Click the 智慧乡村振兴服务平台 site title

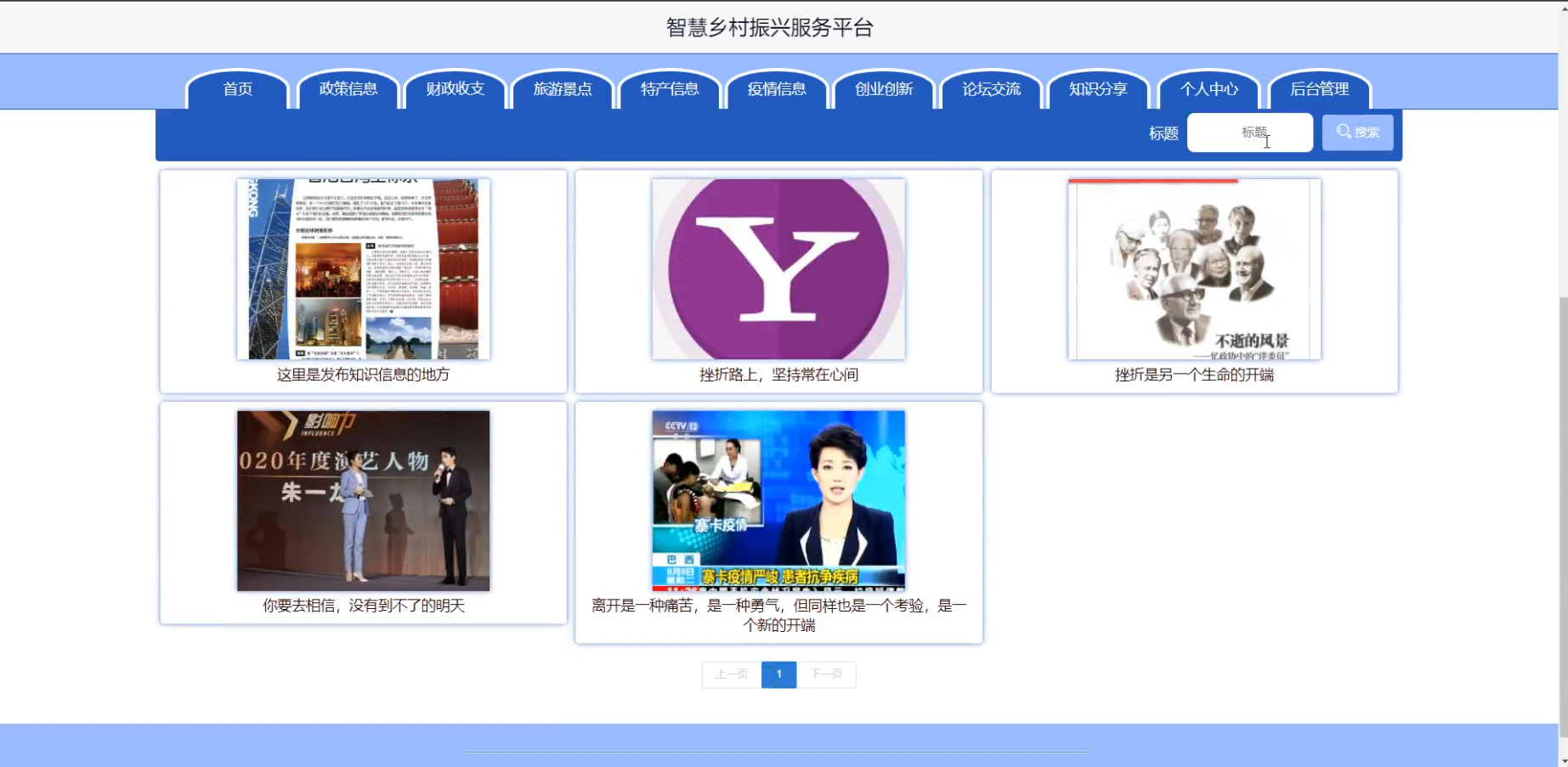pyautogui.click(x=770, y=28)
